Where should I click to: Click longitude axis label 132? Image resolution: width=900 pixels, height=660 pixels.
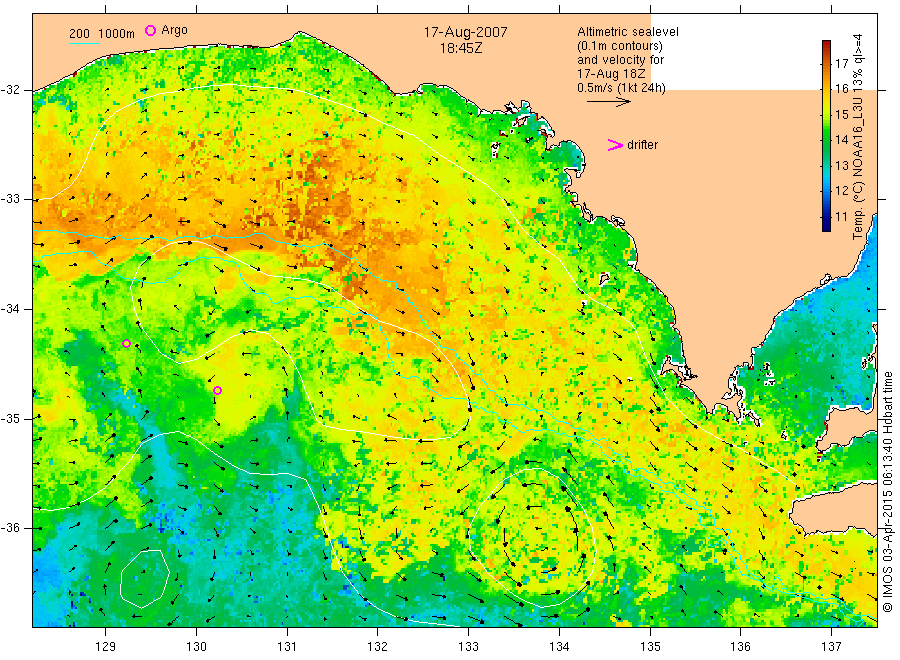(378, 647)
